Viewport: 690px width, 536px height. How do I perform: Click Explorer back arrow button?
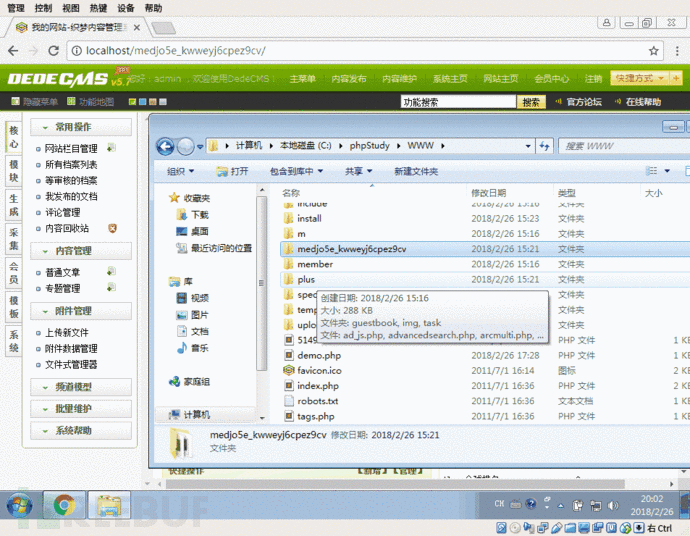pyautogui.click(x=165, y=147)
